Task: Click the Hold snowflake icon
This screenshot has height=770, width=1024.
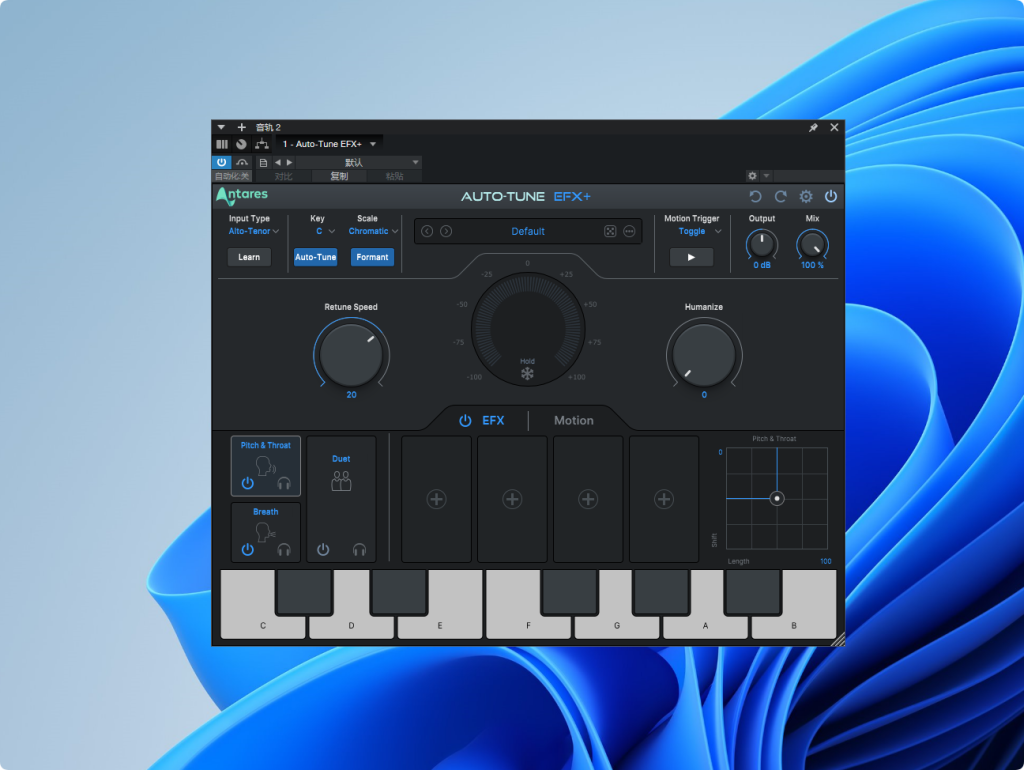Action: [x=527, y=374]
